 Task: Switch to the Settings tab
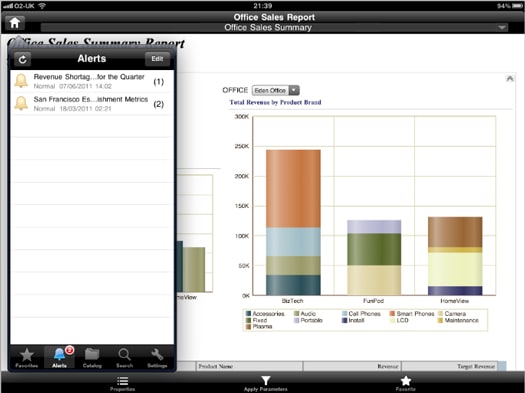tap(157, 358)
